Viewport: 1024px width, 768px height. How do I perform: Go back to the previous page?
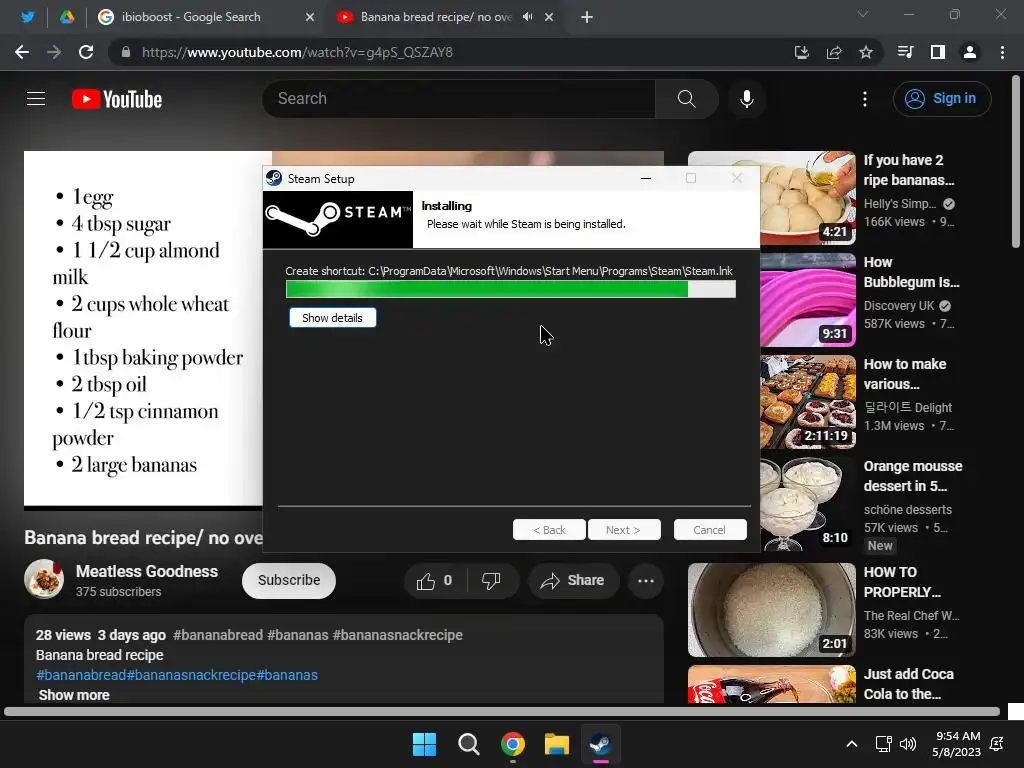click(x=22, y=52)
